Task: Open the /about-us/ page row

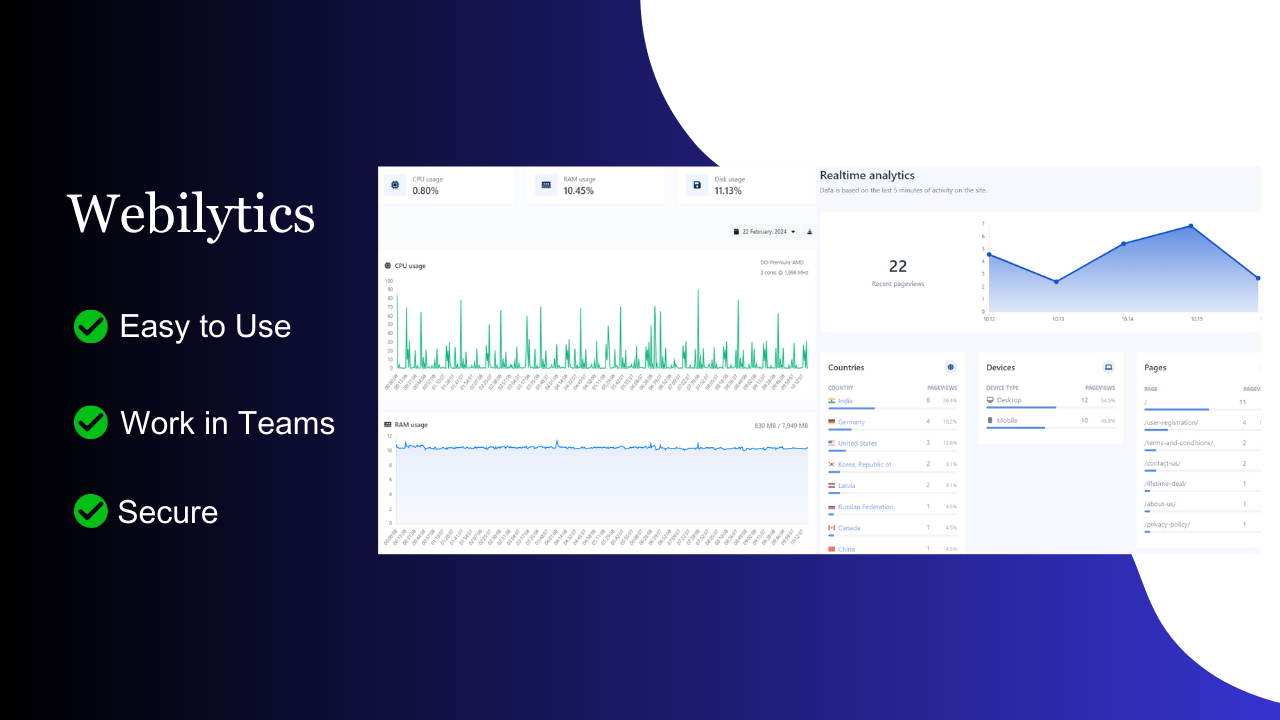Action: tap(1202, 504)
